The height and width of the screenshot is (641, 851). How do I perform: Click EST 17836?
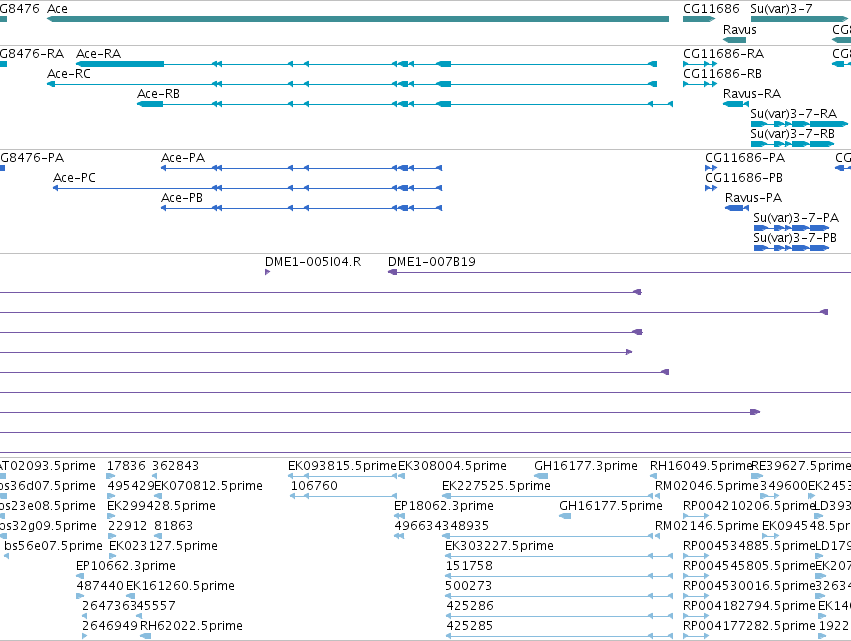111,476
